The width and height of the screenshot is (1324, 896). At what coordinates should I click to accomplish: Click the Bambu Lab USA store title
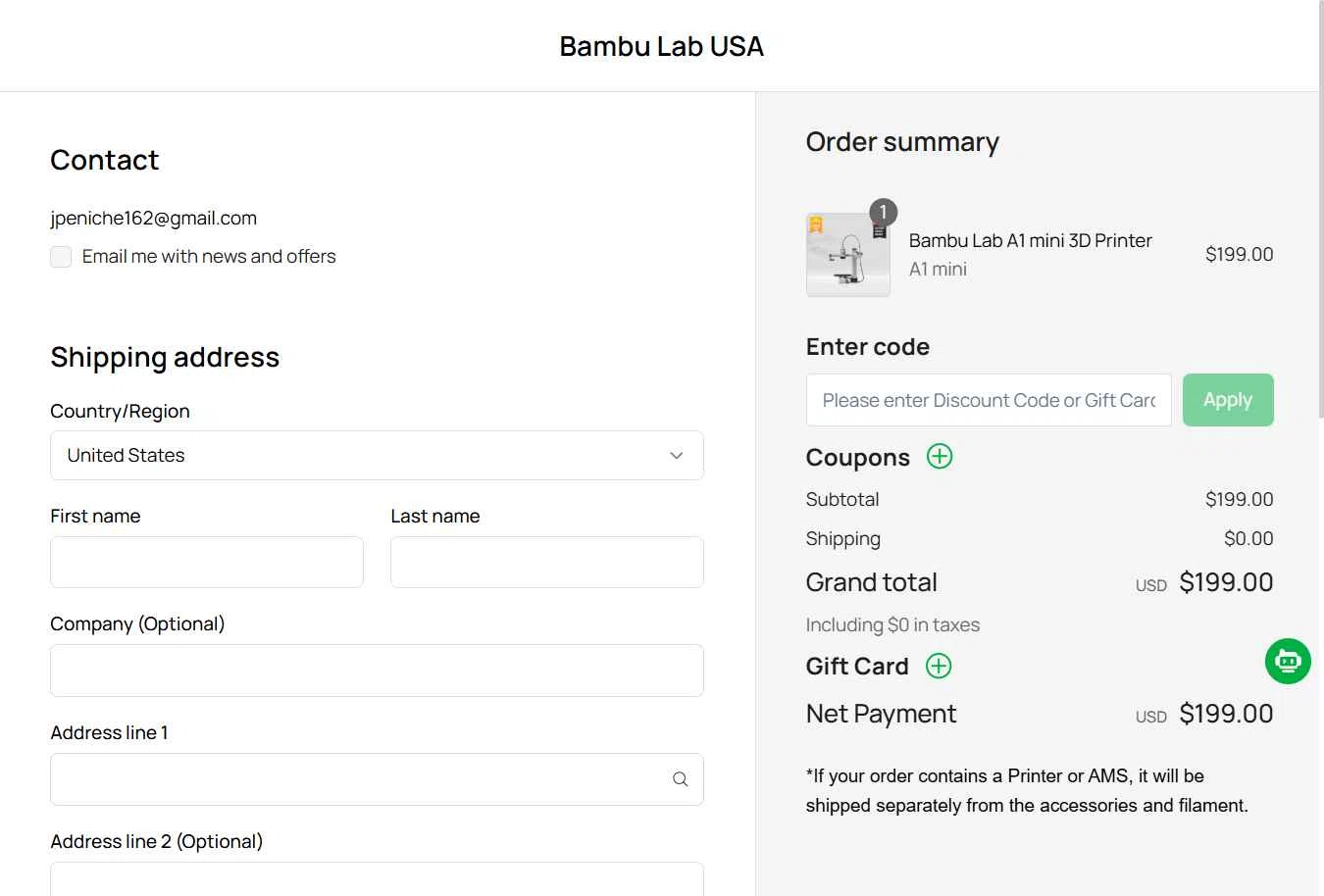pyautogui.click(x=661, y=46)
